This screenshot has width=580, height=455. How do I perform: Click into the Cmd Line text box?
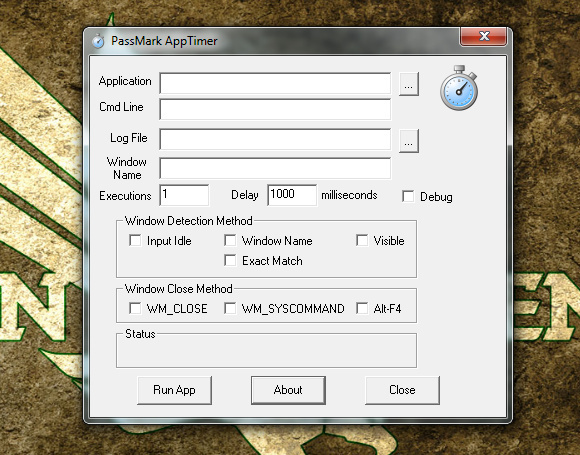pyautogui.click(x=275, y=109)
